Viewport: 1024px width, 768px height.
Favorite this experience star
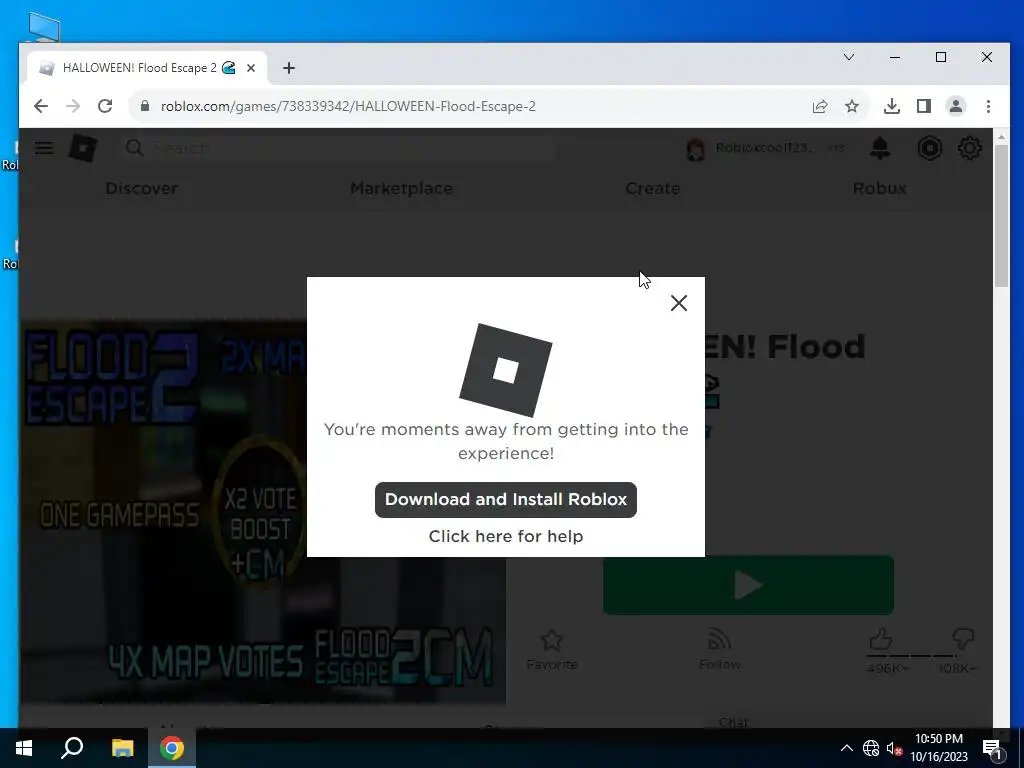coord(552,650)
